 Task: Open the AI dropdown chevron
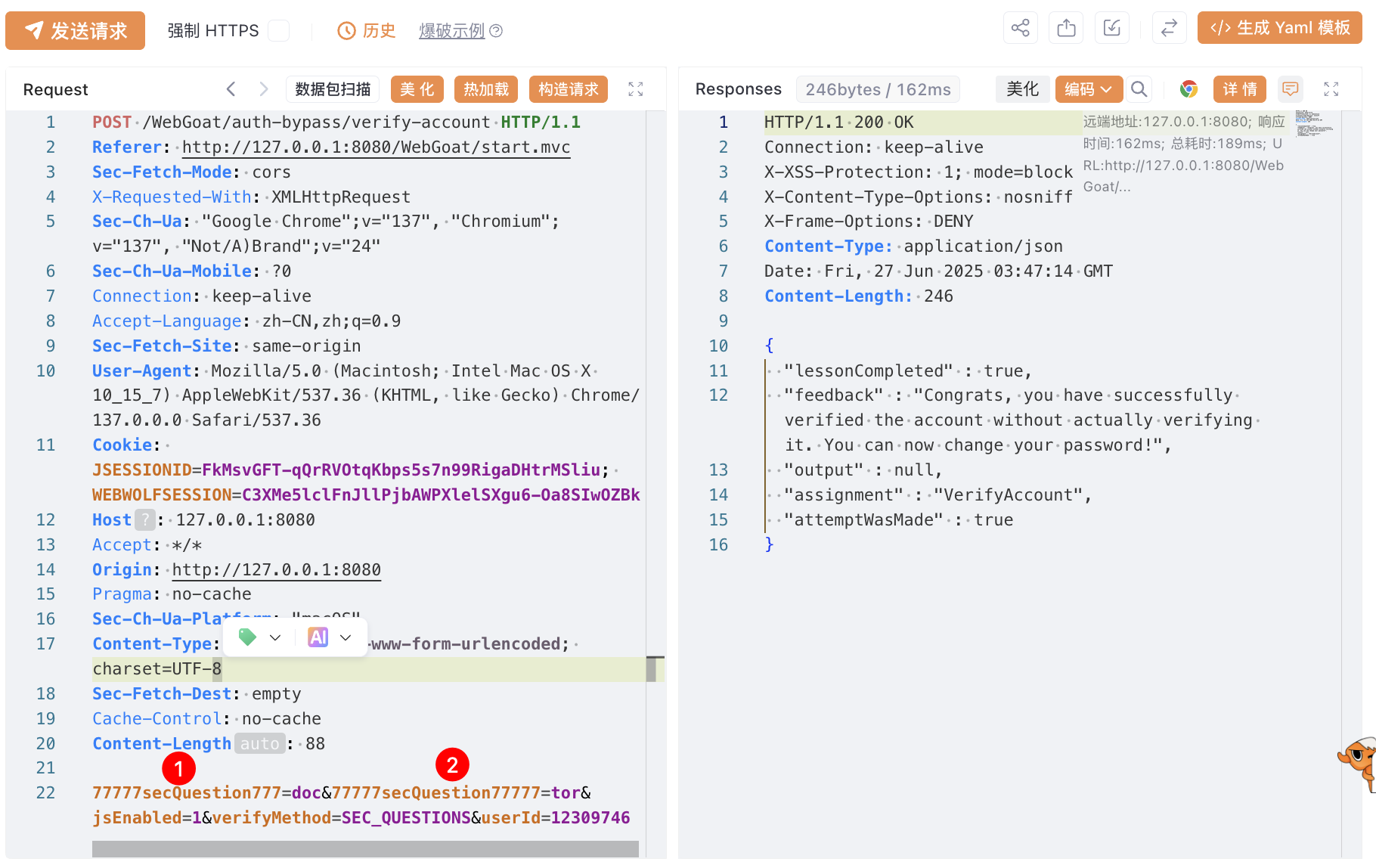tap(346, 637)
